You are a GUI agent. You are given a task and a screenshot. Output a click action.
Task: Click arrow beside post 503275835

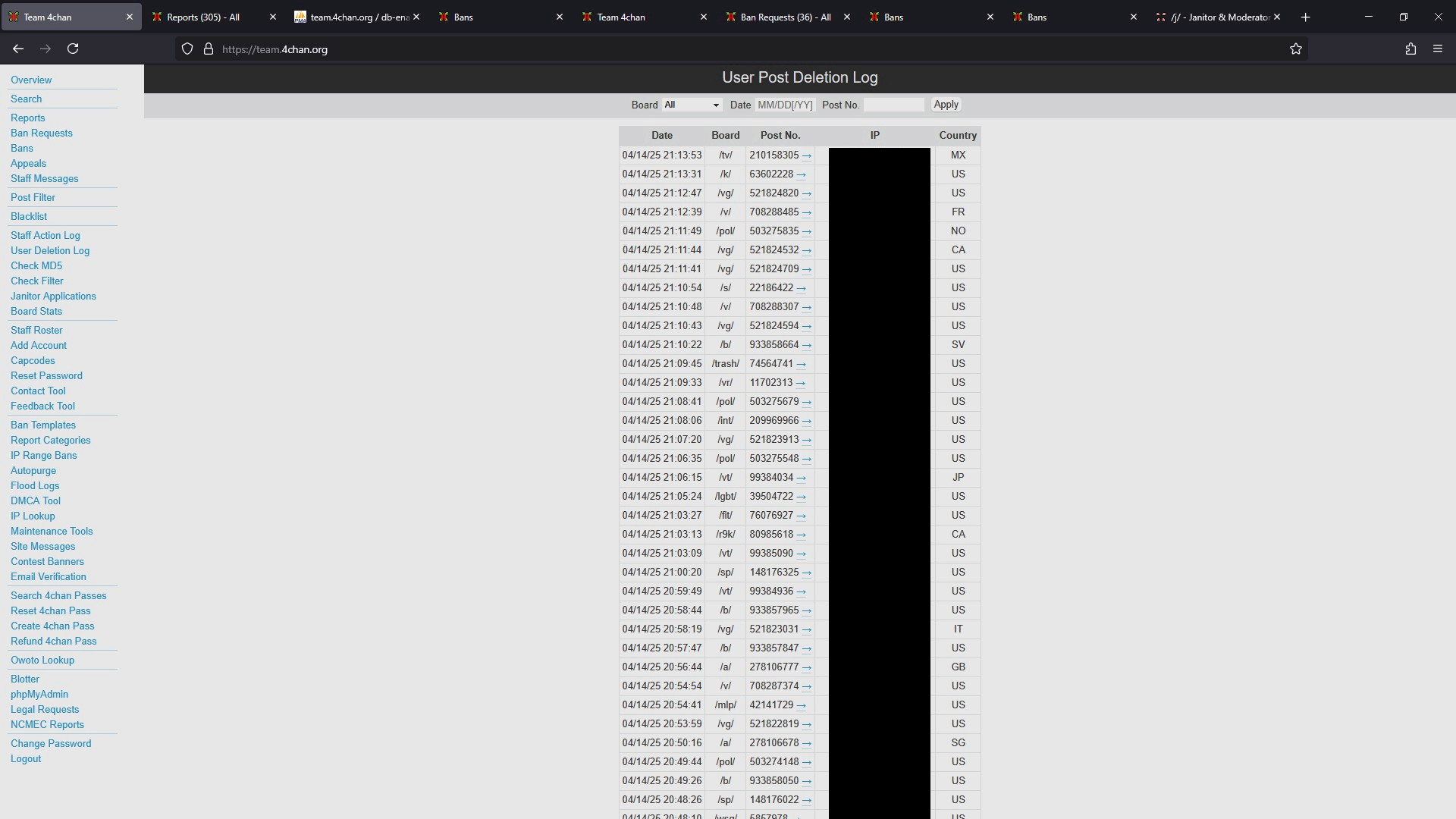(x=806, y=231)
